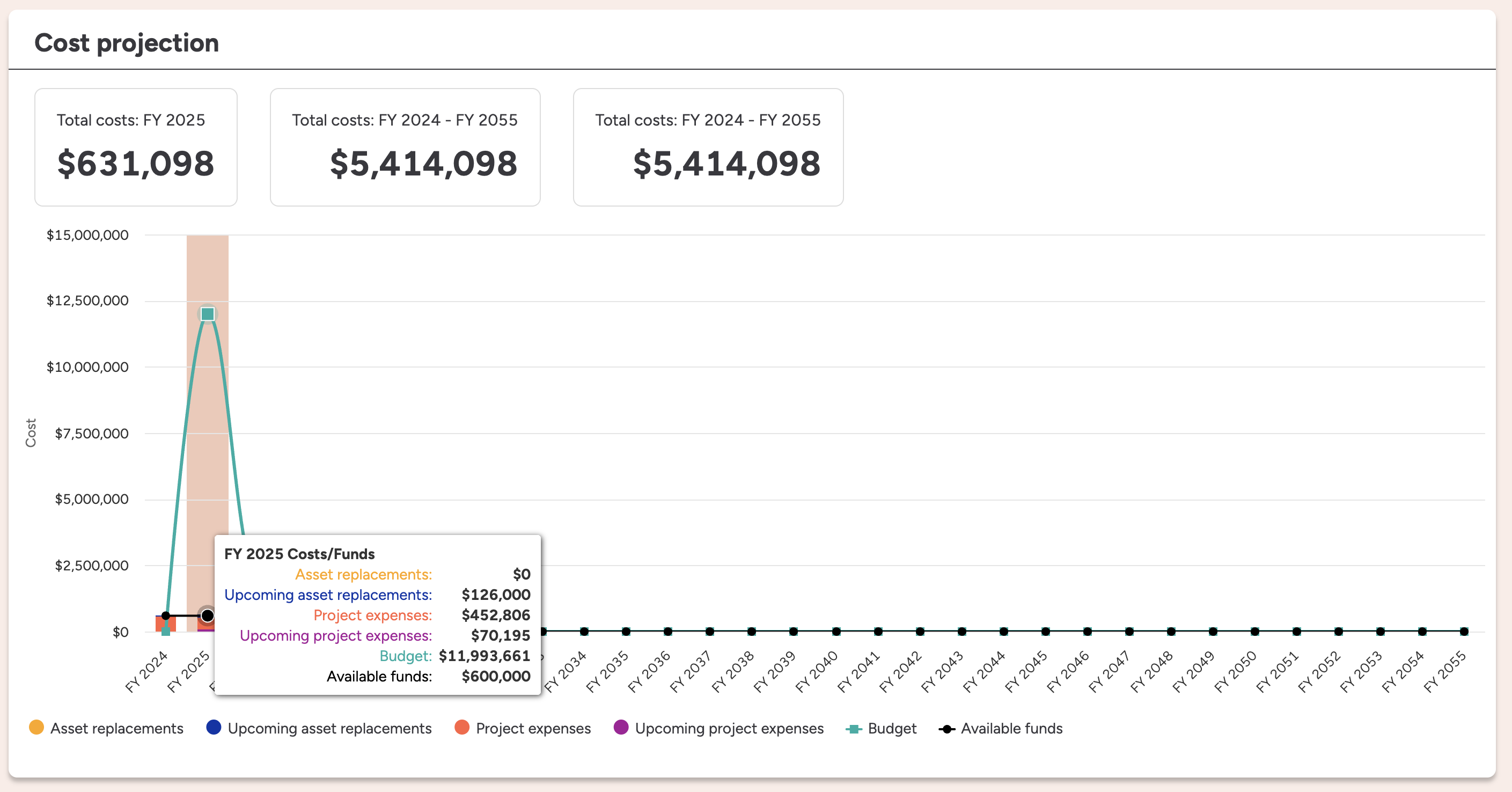Select the rightmost Total costs $5,414,098 card
1512x792 pixels.
[708, 147]
